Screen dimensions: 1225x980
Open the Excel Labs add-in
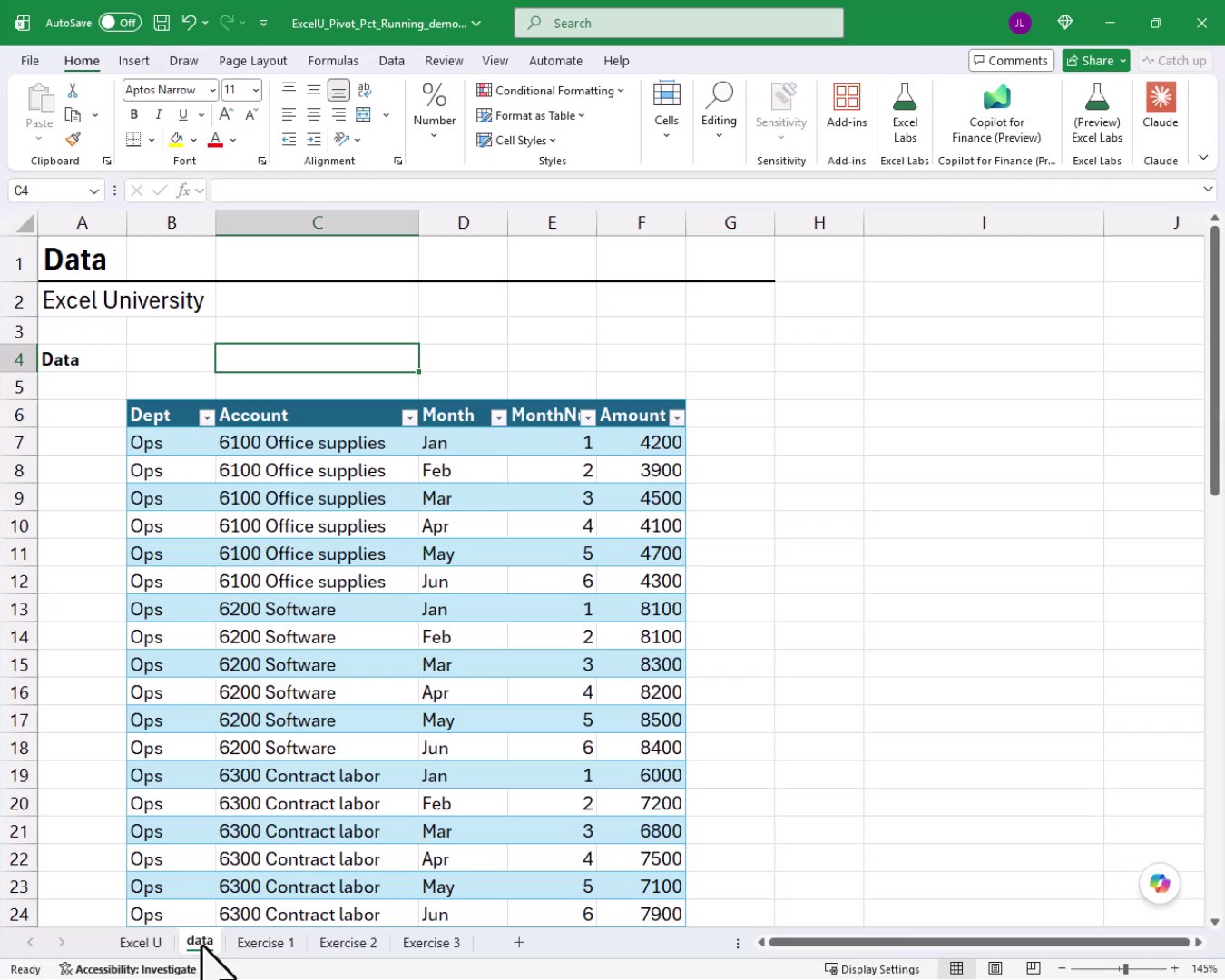(905, 113)
